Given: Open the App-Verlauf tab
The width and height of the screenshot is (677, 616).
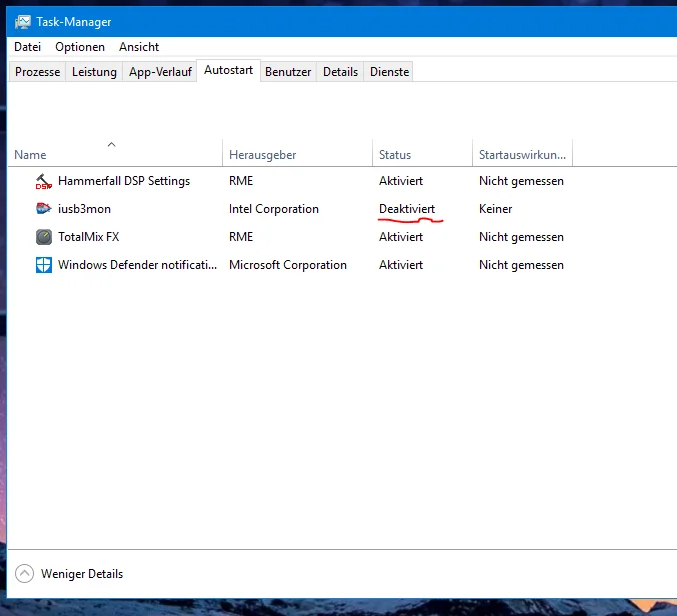Looking at the screenshot, I should (160, 72).
